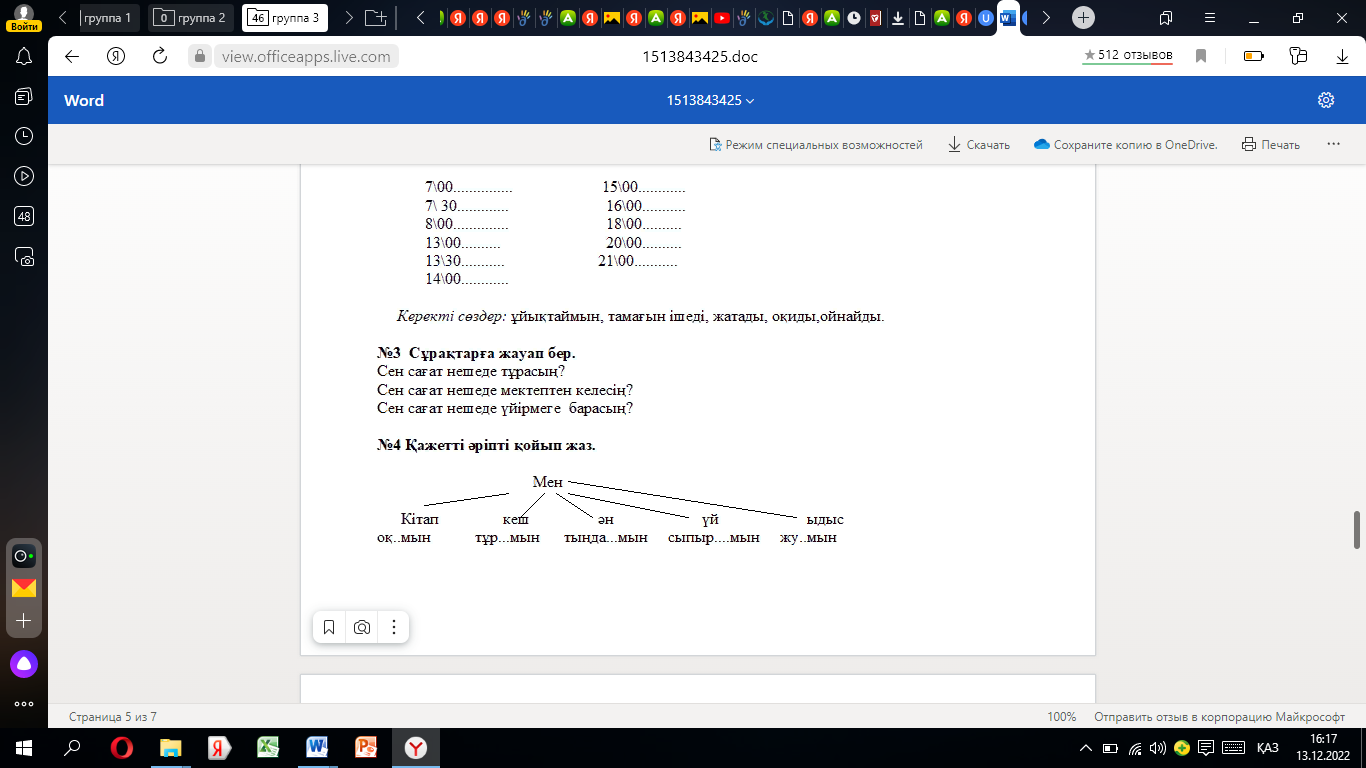The height and width of the screenshot is (768, 1366).
Task: Show browsing history clock icon
Action: 24,136
